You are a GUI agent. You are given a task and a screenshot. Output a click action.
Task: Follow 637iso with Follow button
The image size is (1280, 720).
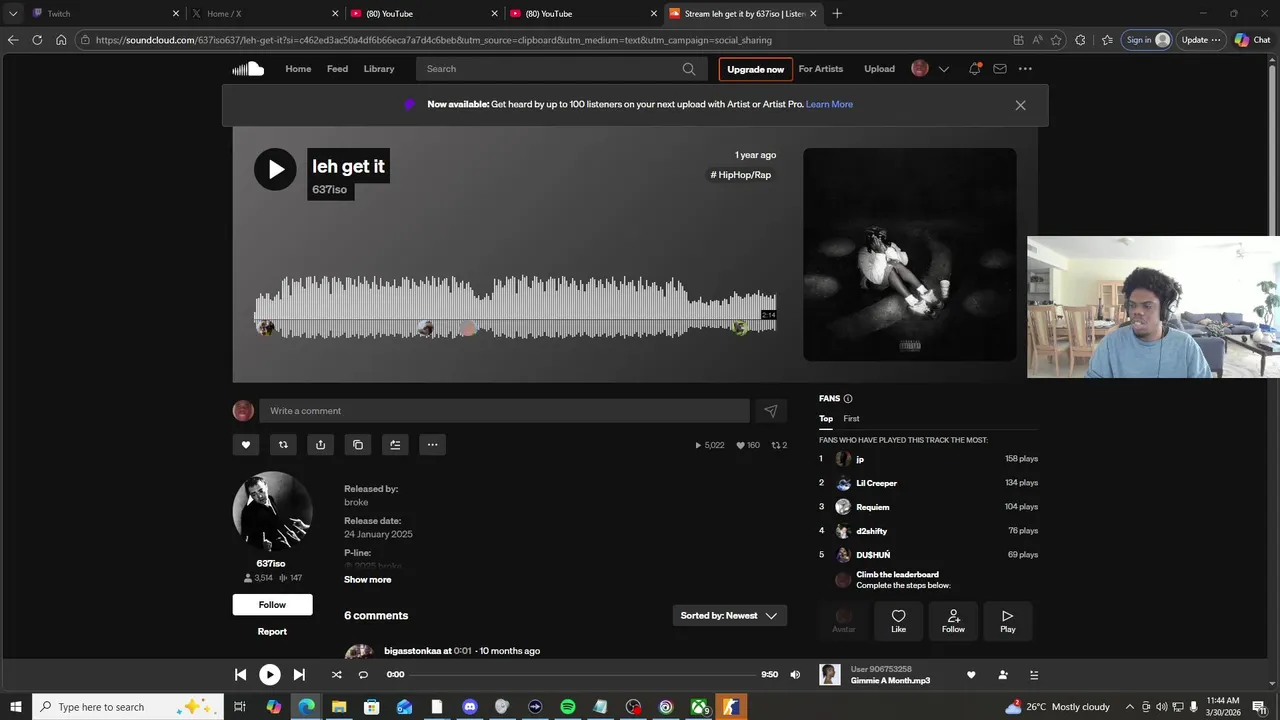click(273, 605)
